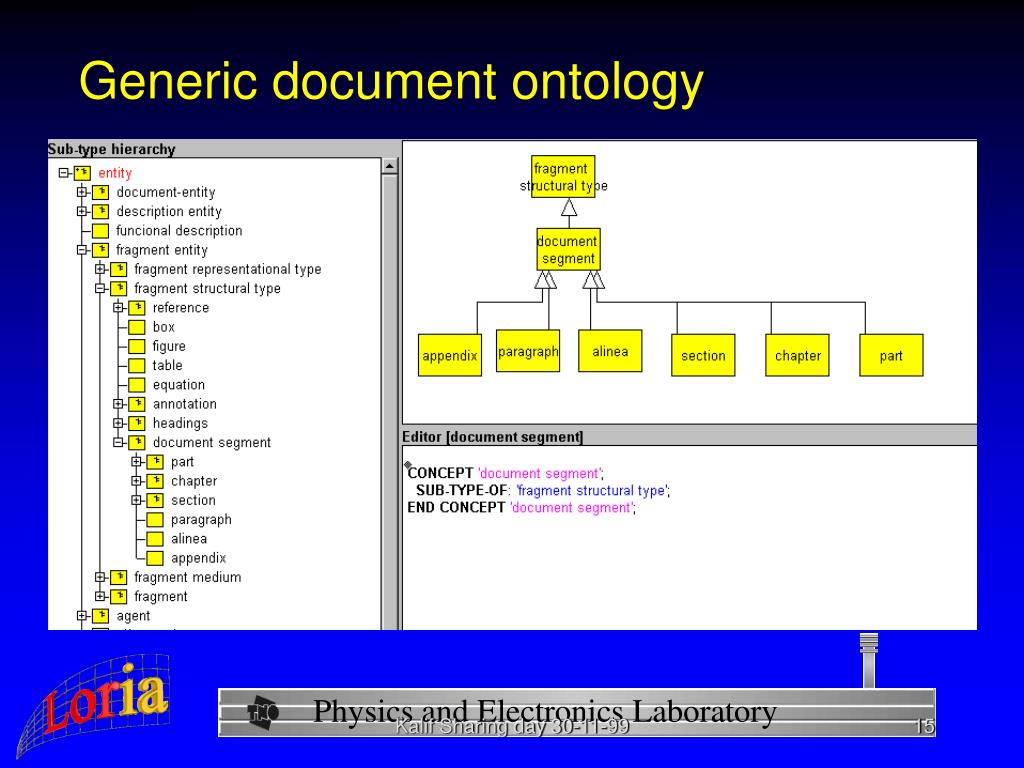Click the fragment medium icon
Viewport: 1024px width, 768px height.
point(119,577)
